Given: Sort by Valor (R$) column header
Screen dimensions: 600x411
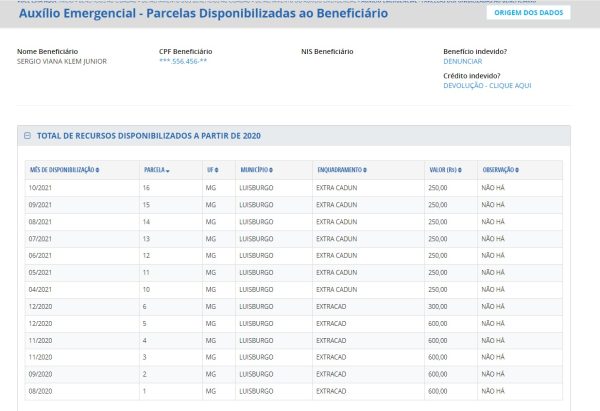Looking at the screenshot, I should (x=444, y=170).
